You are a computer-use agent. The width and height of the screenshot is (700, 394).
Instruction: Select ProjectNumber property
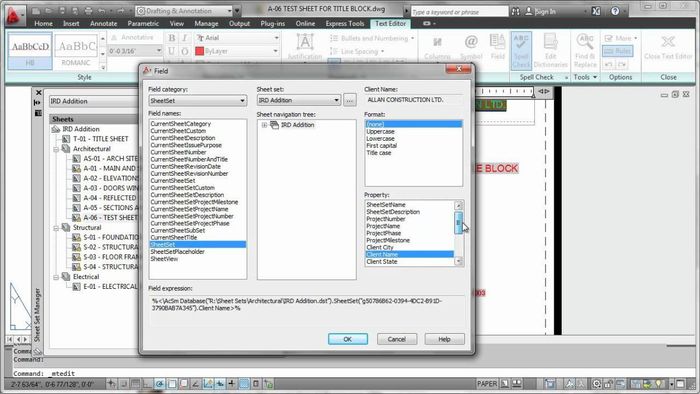[386, 219]
